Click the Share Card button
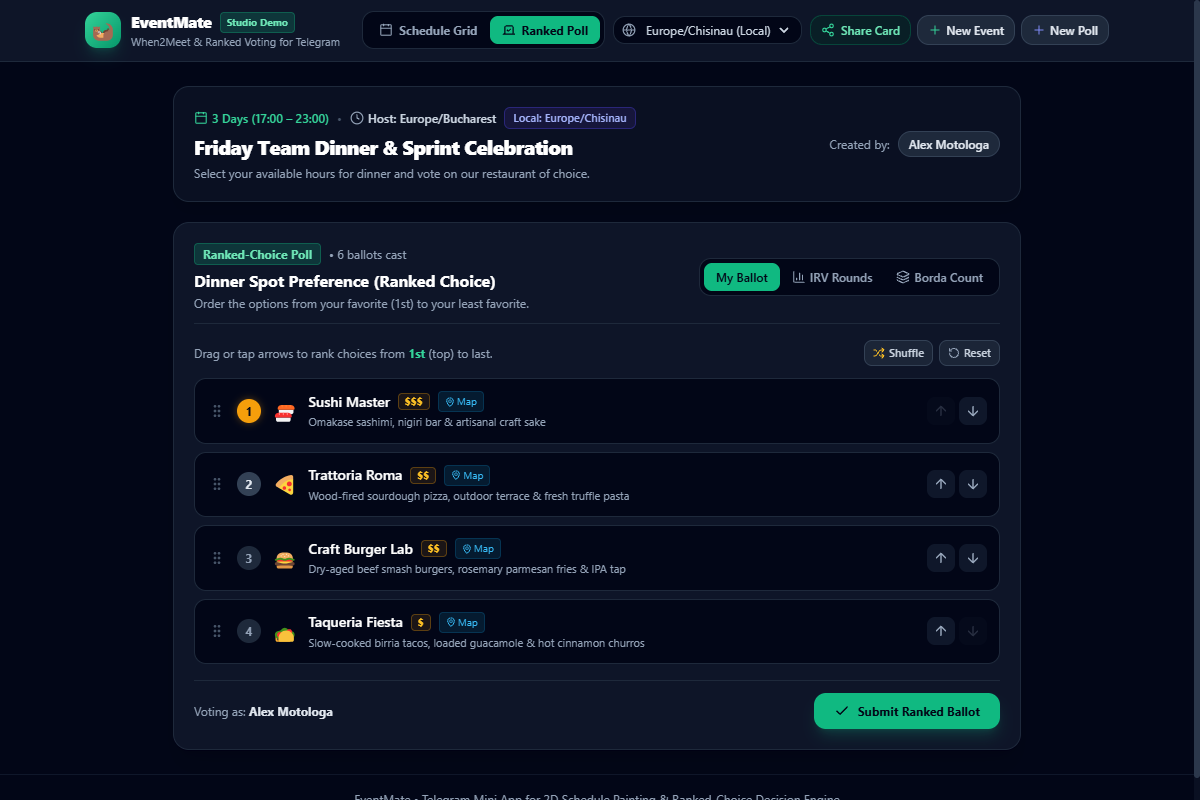 860,30
